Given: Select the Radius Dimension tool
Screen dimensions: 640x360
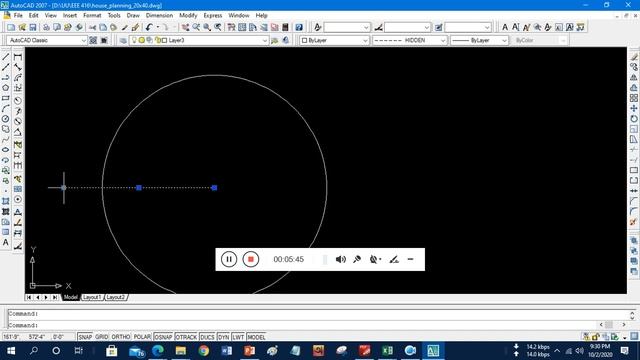Looking at the screenshot, I should click(x=18, y=100).
